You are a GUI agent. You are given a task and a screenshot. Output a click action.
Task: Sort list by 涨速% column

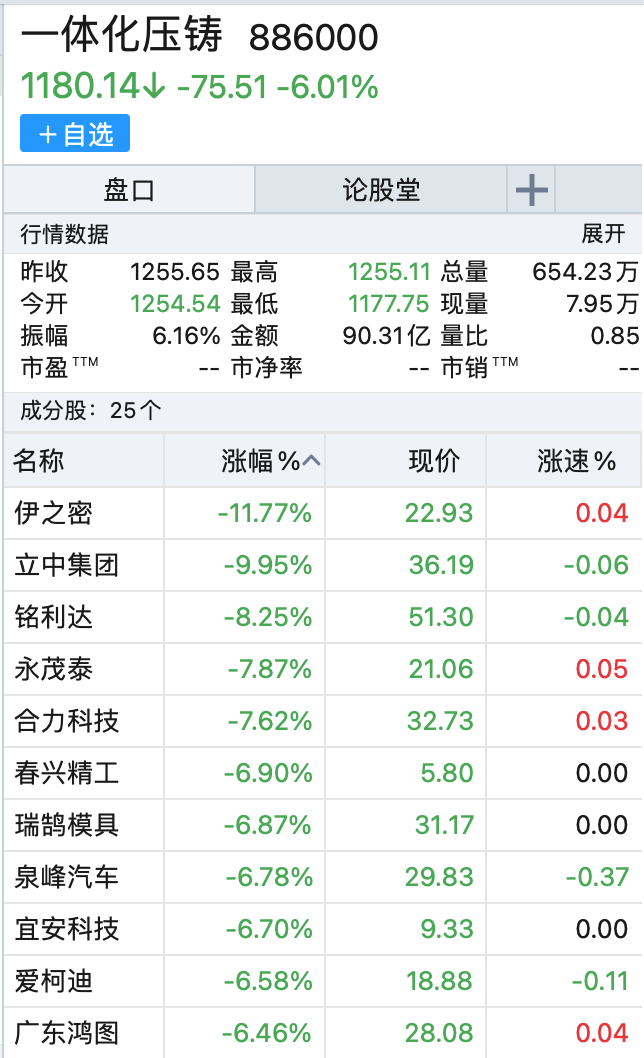576,461
